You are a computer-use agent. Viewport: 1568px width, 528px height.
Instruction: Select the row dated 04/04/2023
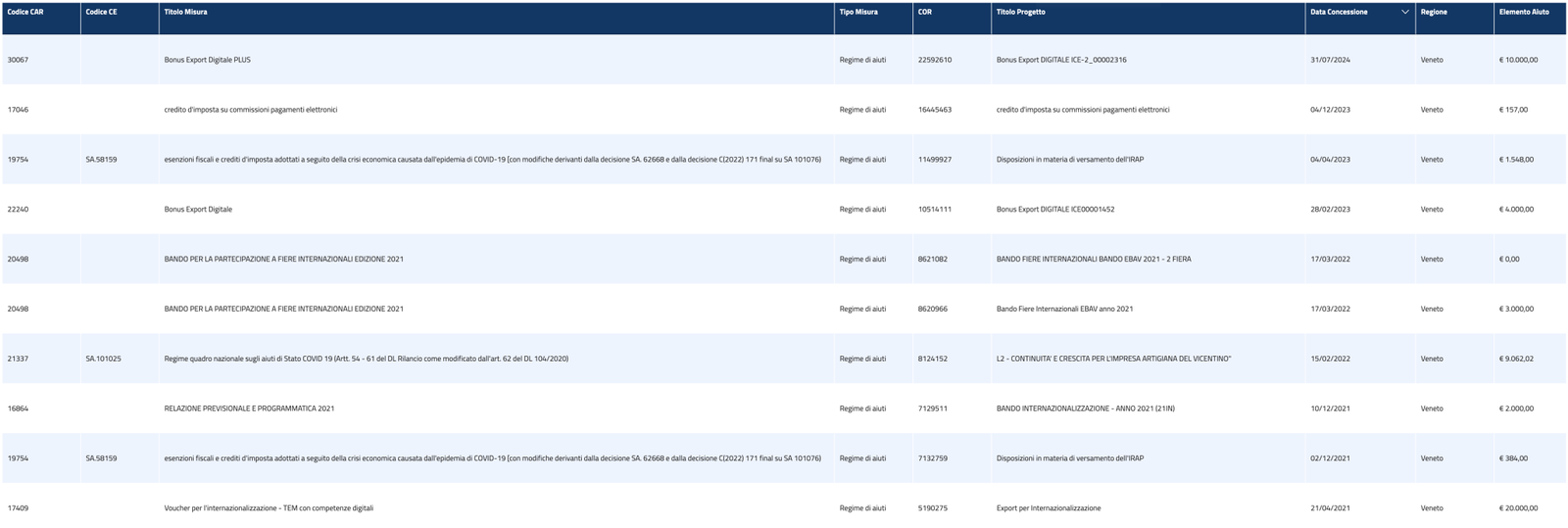point(1330,160)
